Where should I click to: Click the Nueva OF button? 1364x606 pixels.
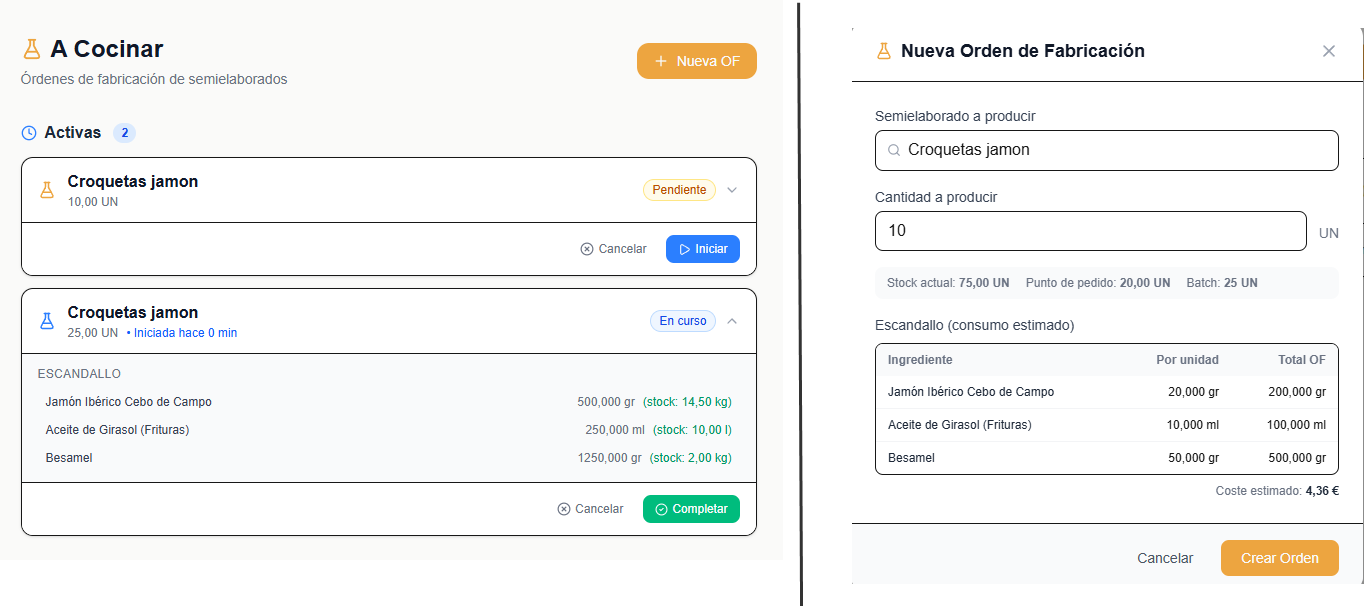tap(697, 61)
